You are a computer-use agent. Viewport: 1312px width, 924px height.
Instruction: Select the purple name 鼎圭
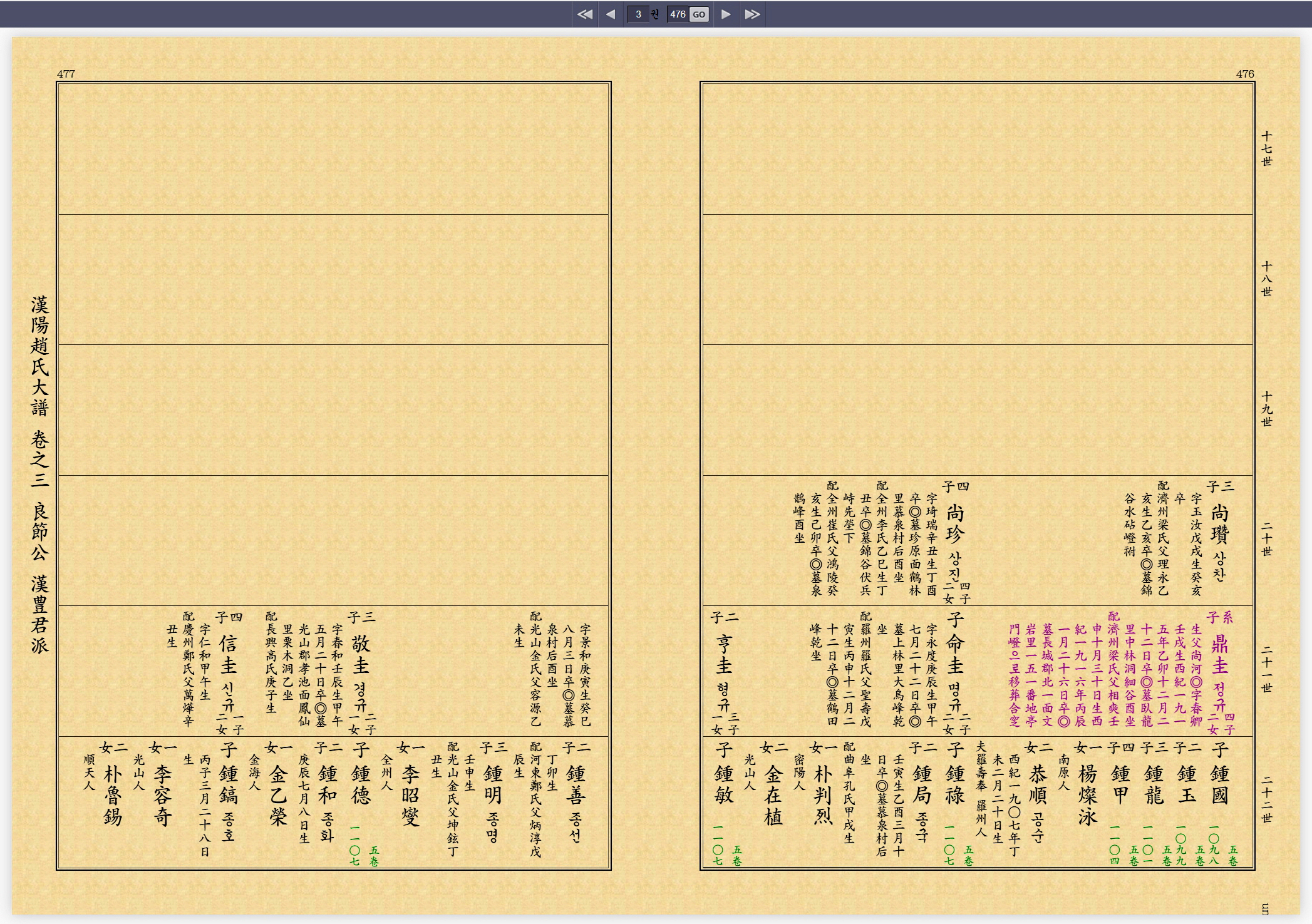[x=1219, y=654]
